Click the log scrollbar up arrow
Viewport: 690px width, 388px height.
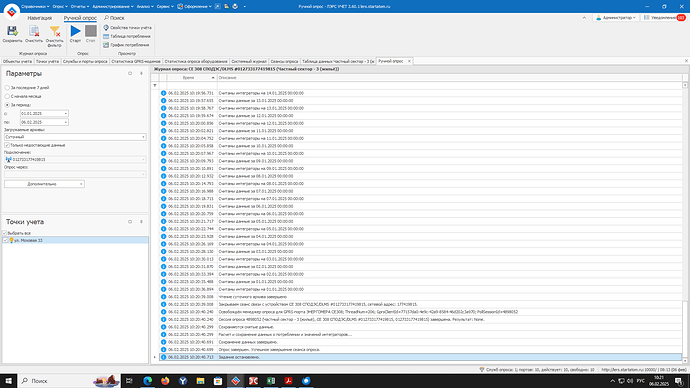[x=685, y=85]
